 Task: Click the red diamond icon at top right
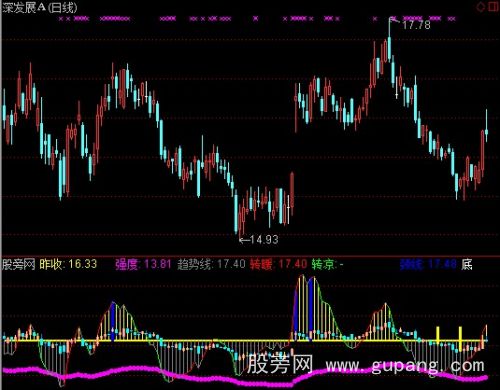480,7
